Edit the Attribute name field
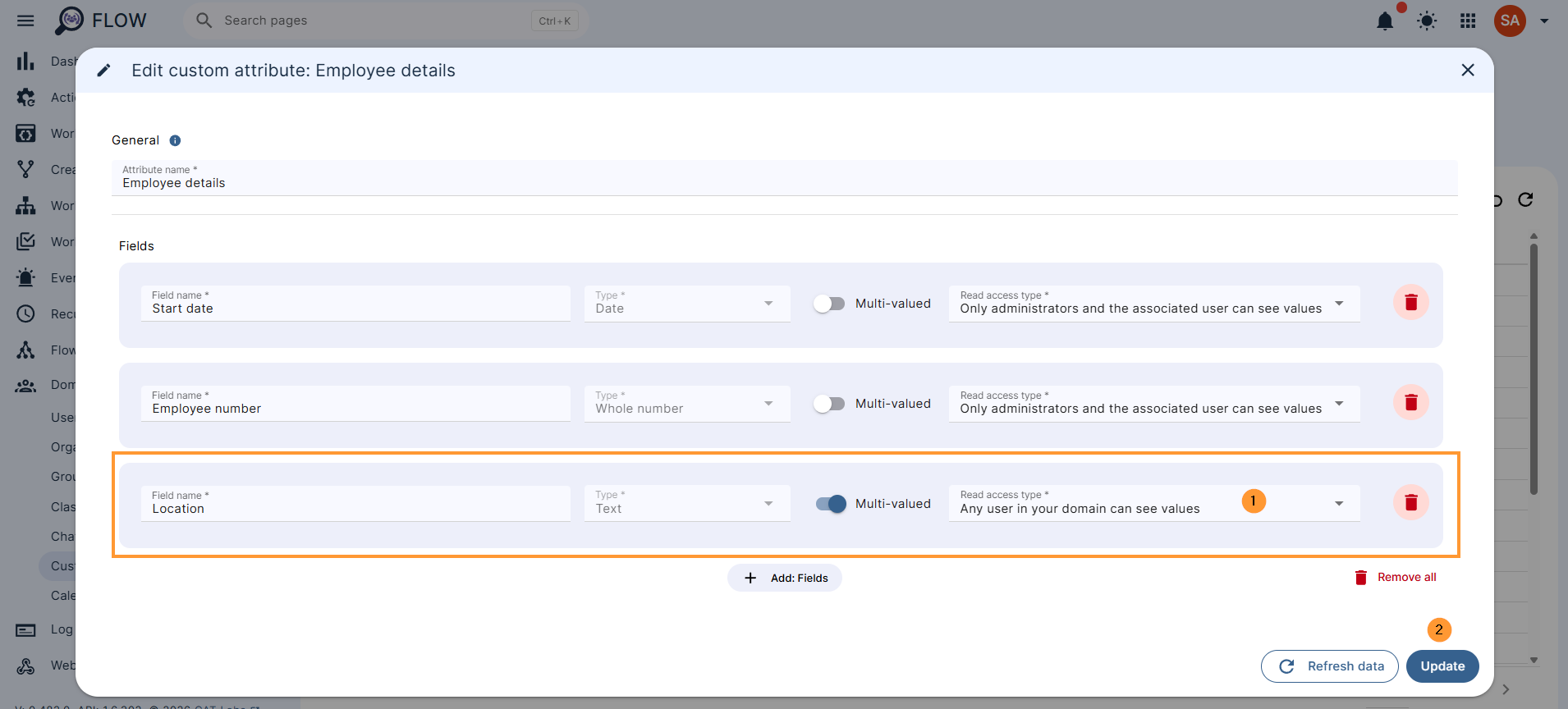The height and width of the screenshot is (709, 1568). point(785,177)
